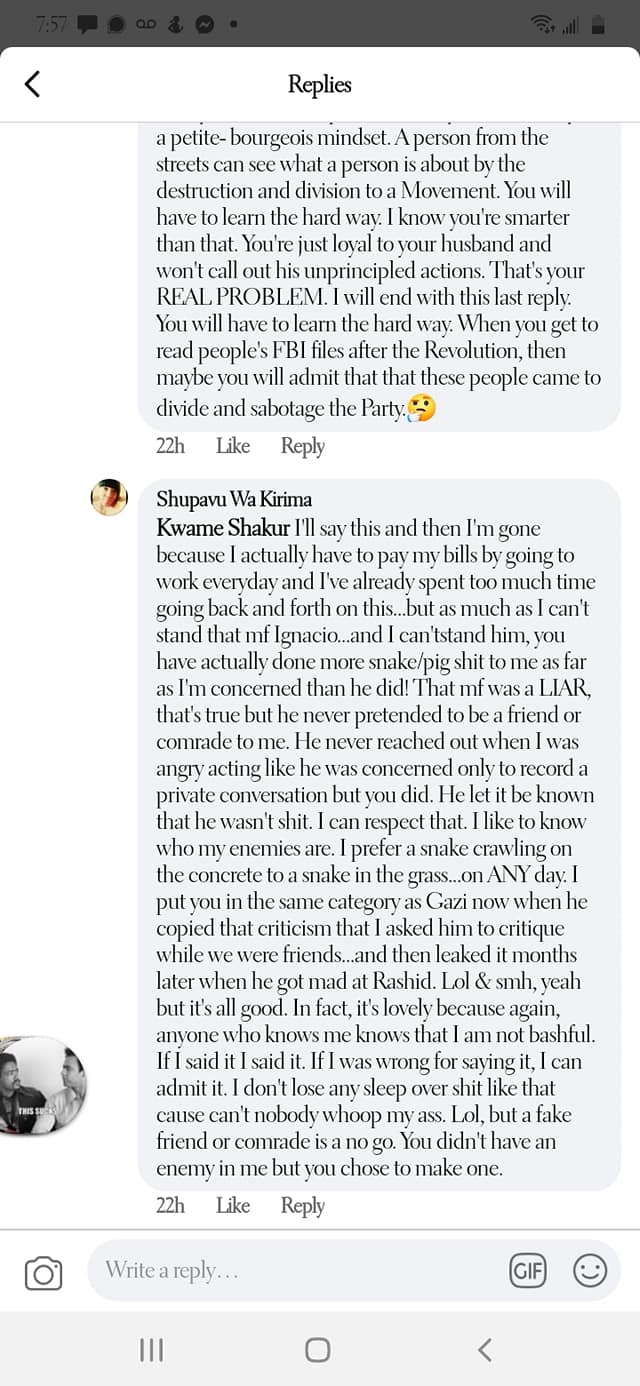Open the GIF picker
Screen dimensions: 640x1386
[527, 1271]
